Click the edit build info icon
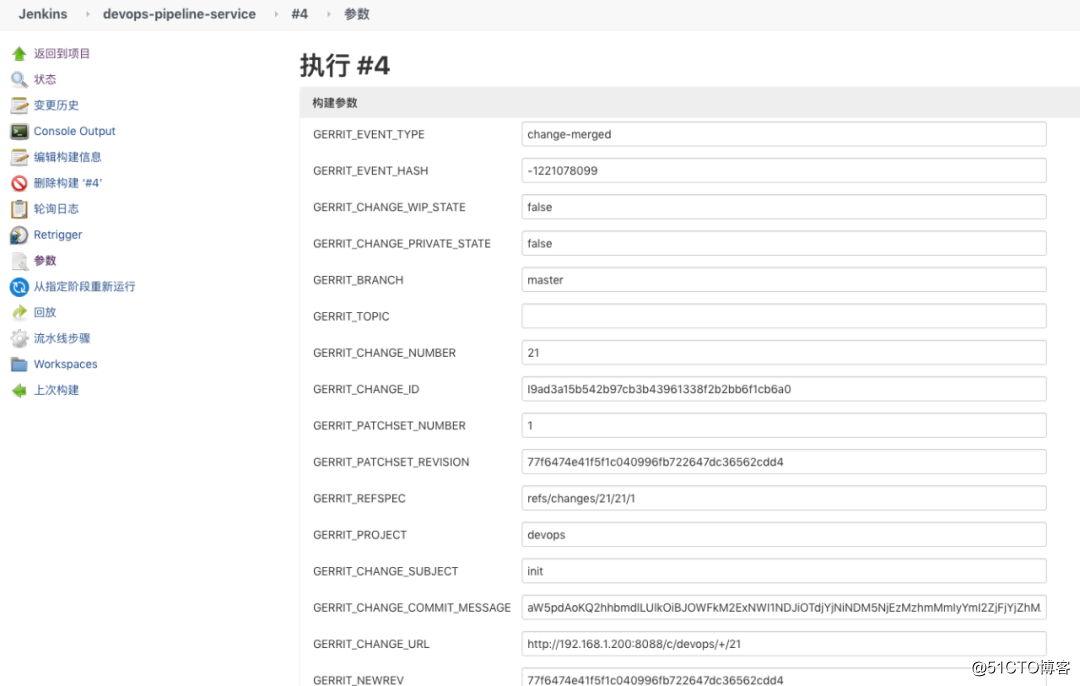Image resolution: width=1080 pixels, height=686 pixels. [19, 157]
